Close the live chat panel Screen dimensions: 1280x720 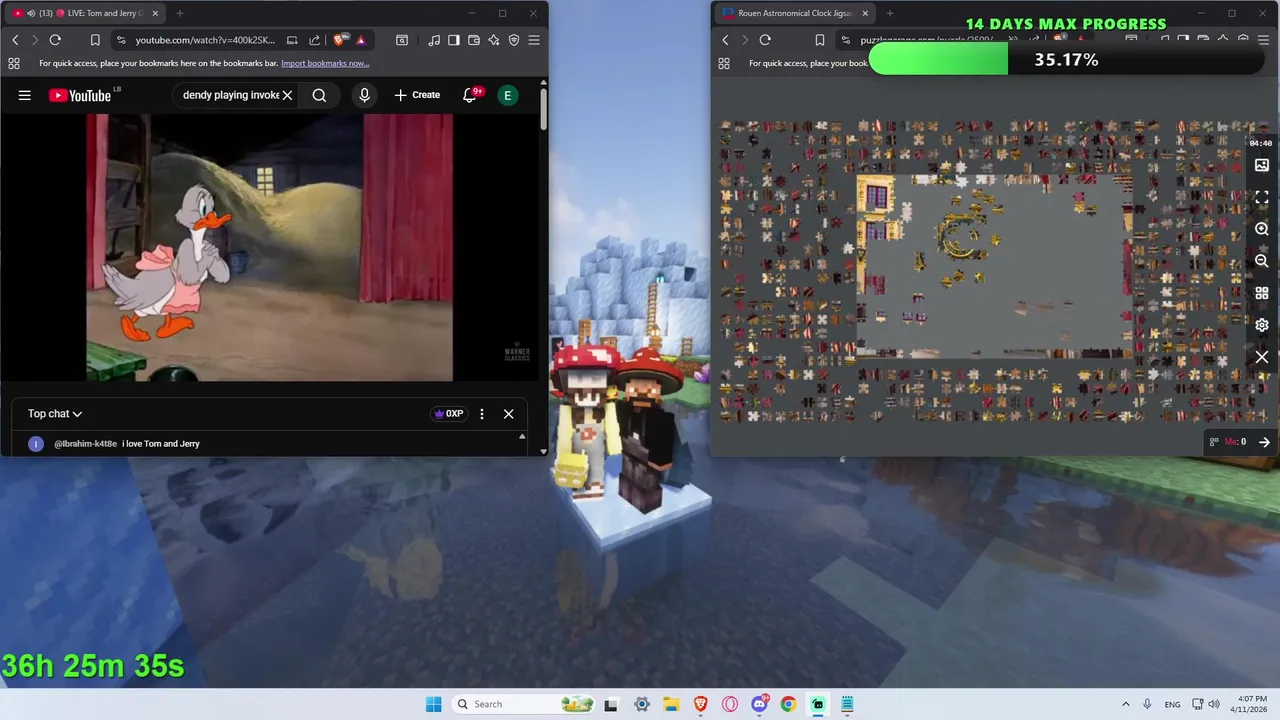click(508, 413)
